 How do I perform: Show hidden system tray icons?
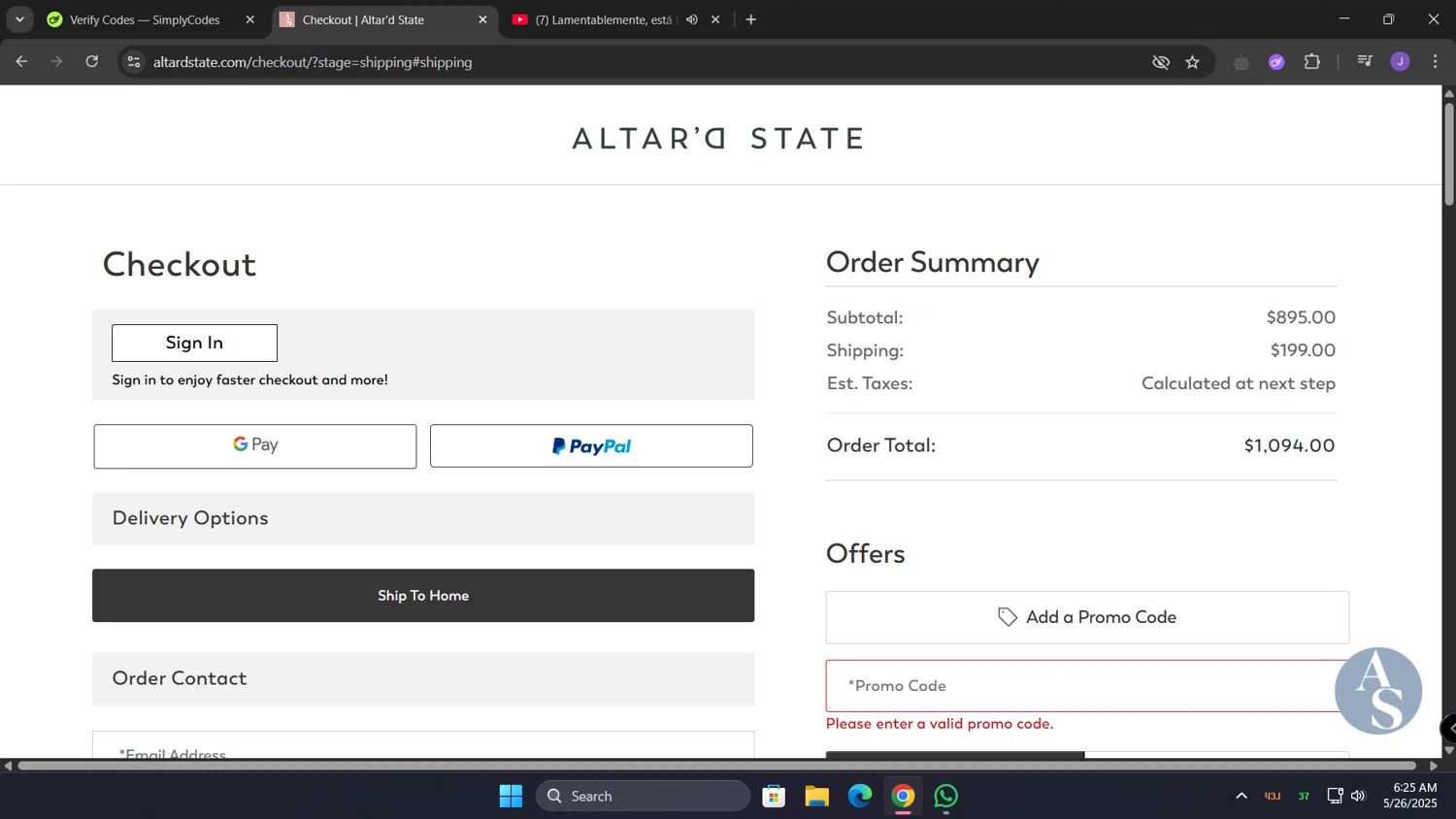(x=1241, y=796)
